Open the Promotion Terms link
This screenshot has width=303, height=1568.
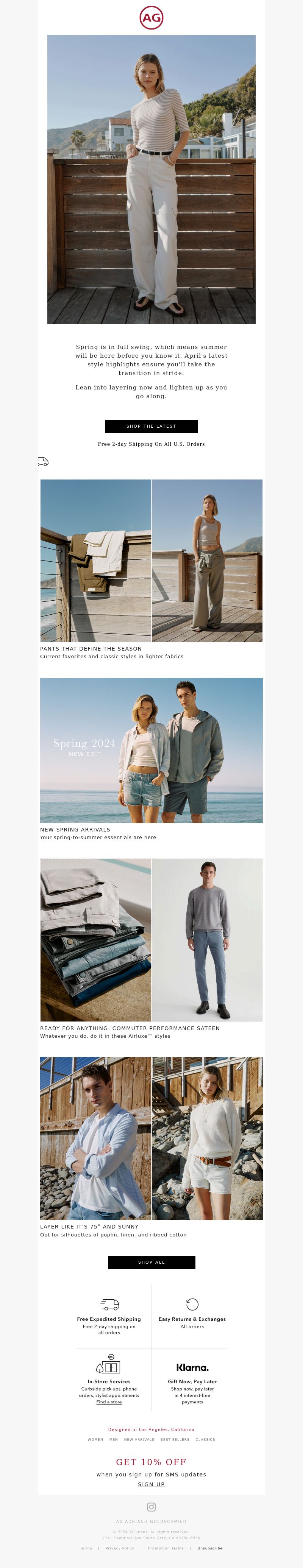(x=166, y=1548)
